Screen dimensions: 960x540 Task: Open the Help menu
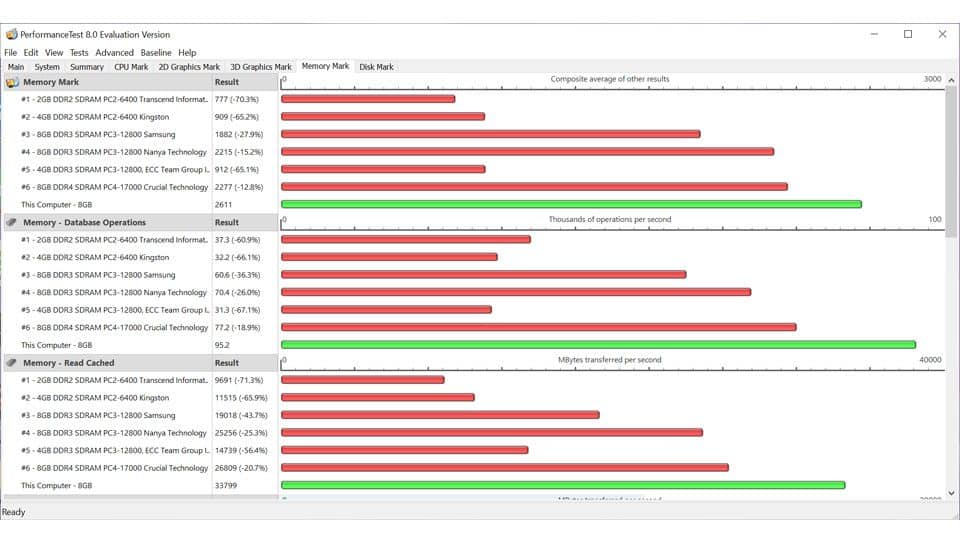coord(187,53)
